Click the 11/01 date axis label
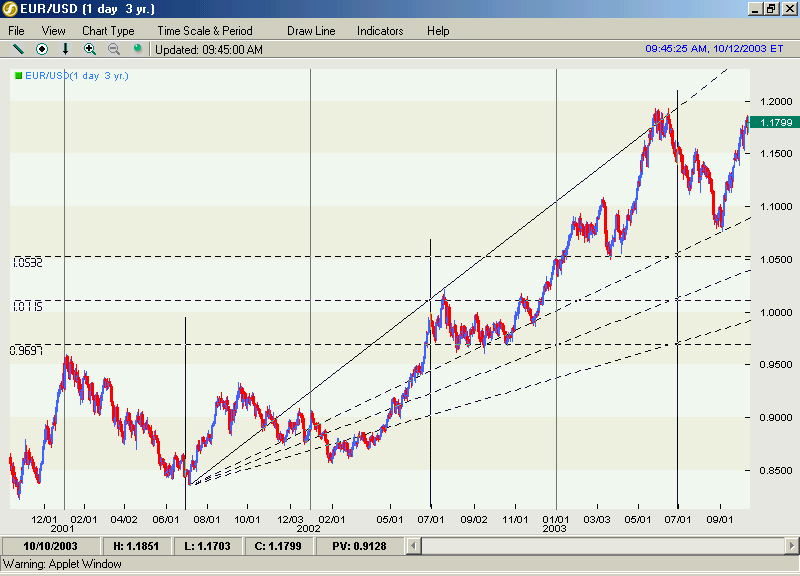The image size is (800, 576). [515, 519]
